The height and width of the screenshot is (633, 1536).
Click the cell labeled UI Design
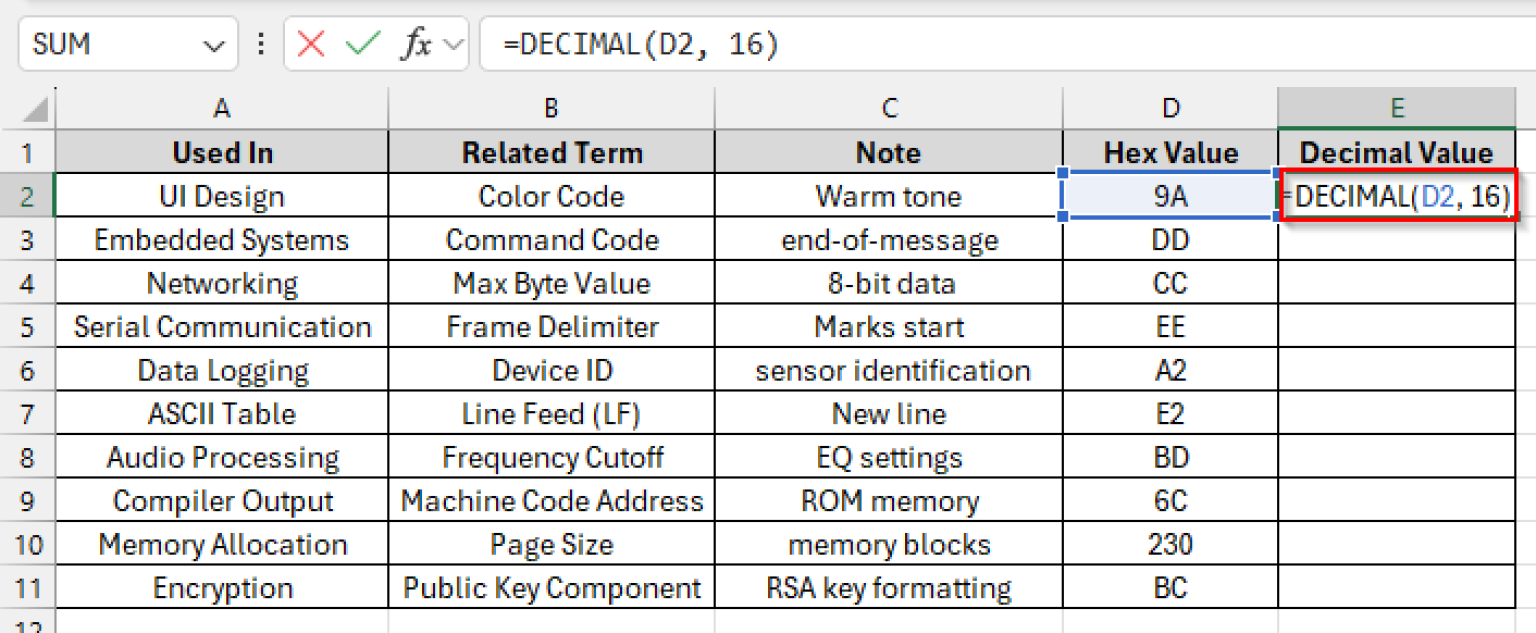(222, 196)
